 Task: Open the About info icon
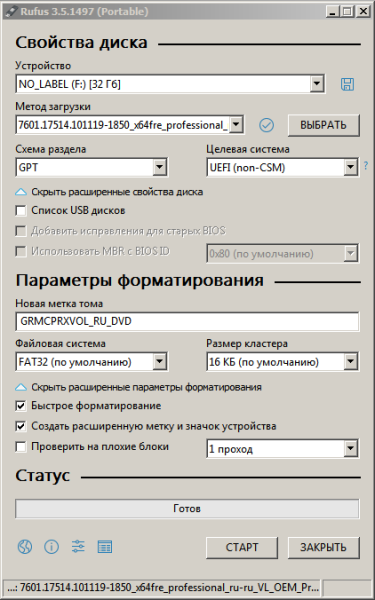click(x=51, y=547)
